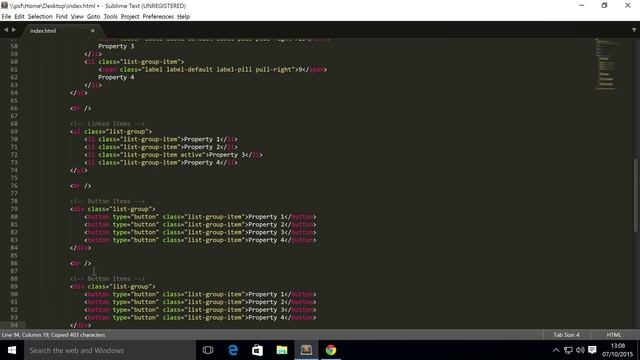Click the br tag on line 86

[x=80, y=263]
